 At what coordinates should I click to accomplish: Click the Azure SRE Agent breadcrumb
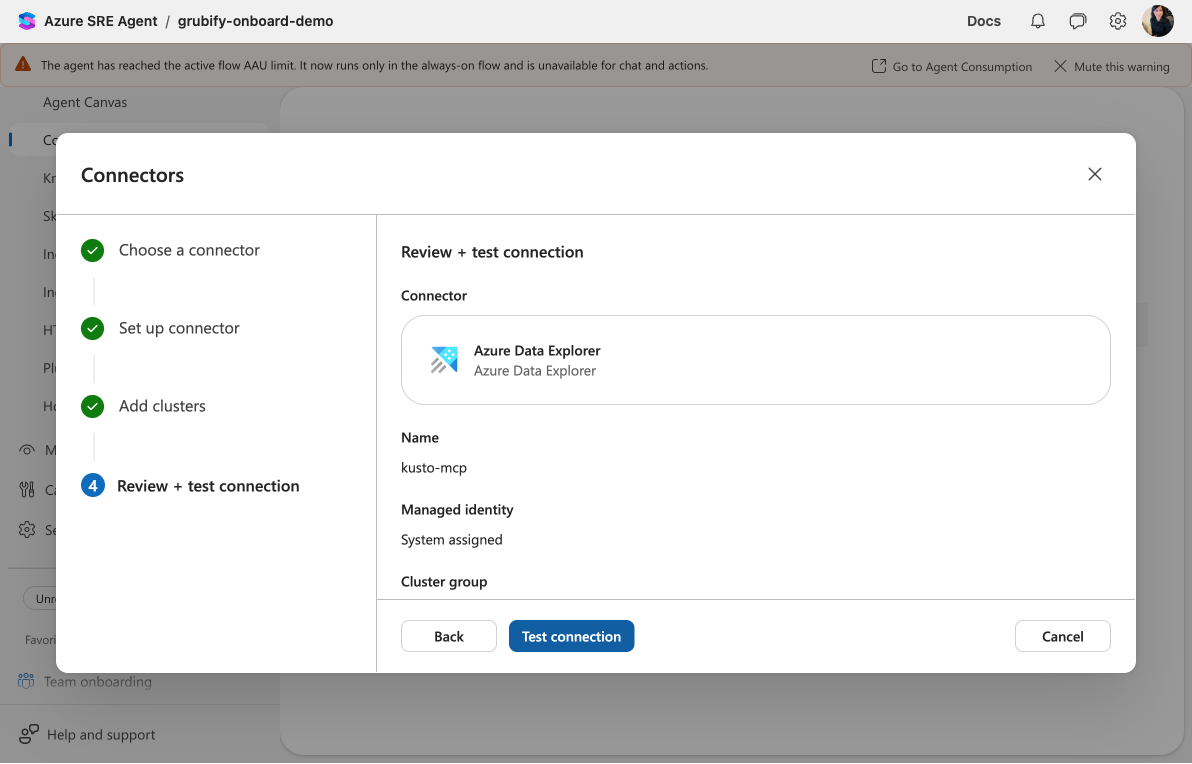100,21
